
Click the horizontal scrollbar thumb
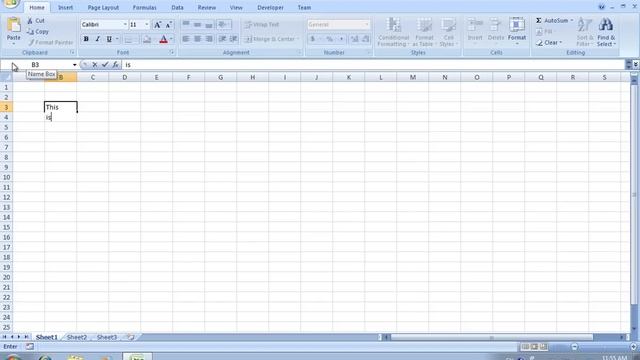pyautogui.click(x=491, y=337)
